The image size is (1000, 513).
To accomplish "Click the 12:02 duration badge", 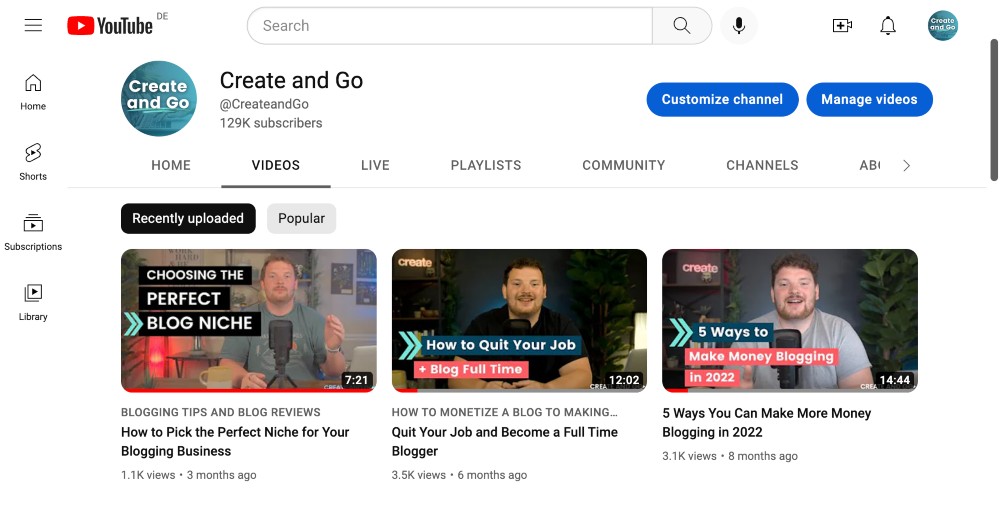I will pyautogui.click(x=624, y=380).
